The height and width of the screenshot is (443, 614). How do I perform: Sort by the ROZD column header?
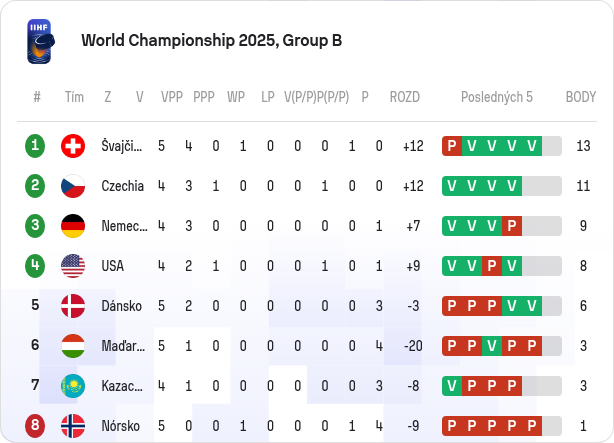coord(405,97)
